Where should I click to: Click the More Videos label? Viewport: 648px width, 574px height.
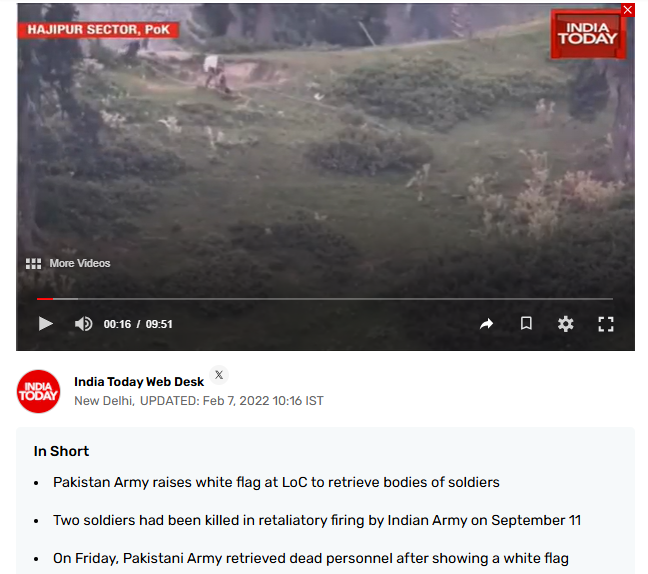click(x=80, y=263)
